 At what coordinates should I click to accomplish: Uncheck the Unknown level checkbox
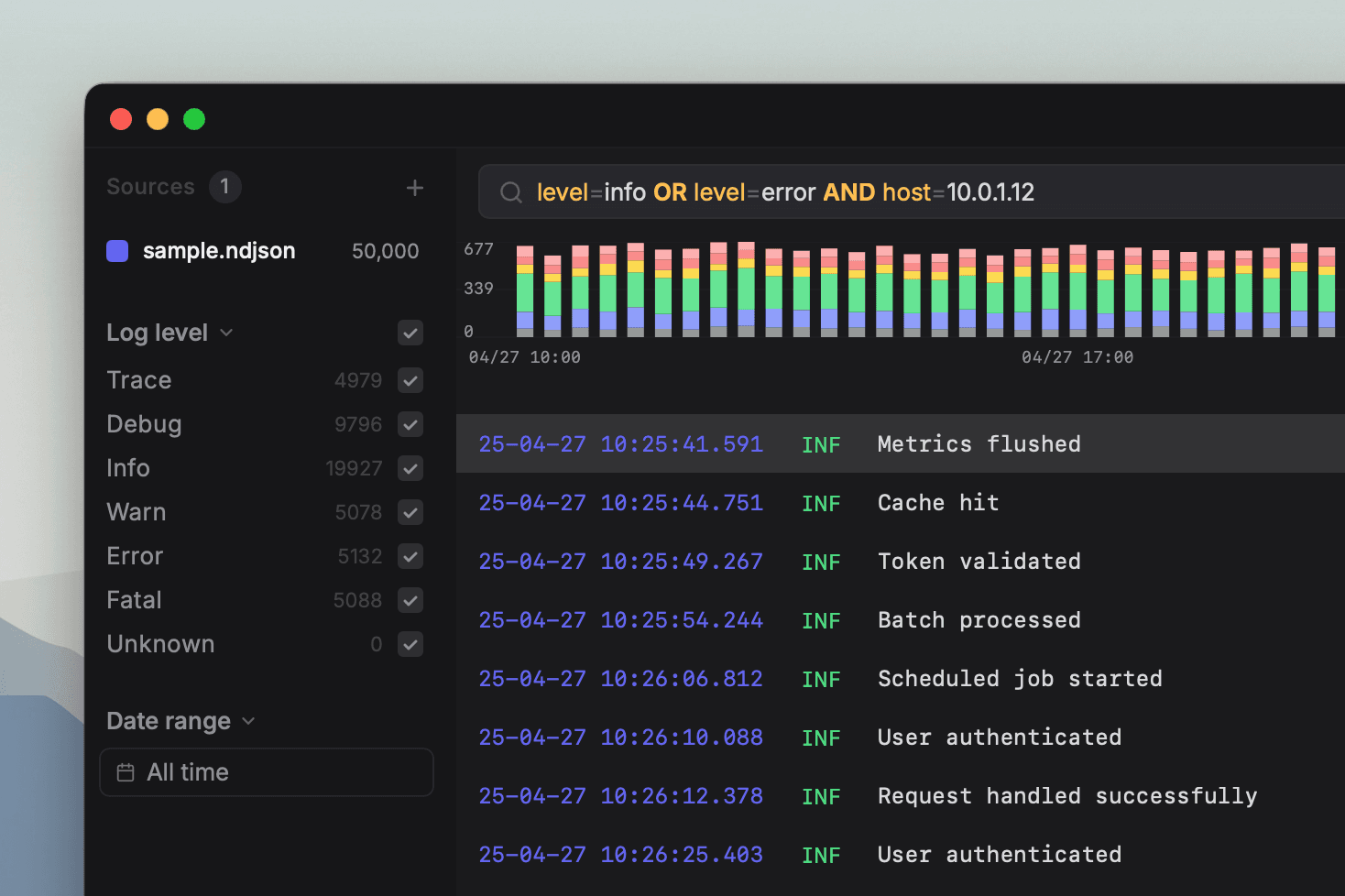point(410,644)
